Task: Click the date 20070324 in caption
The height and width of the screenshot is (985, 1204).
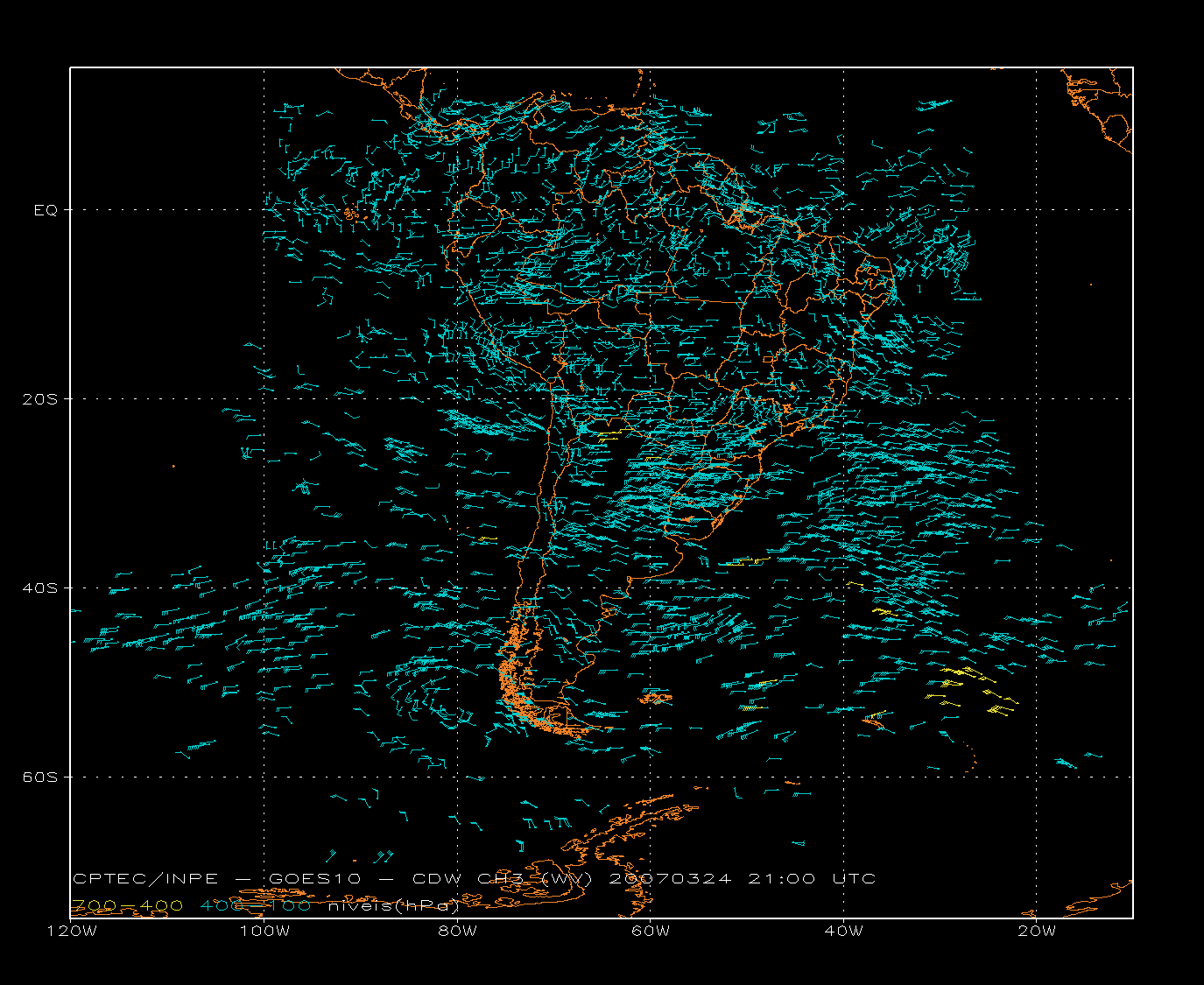Action: [x=669, y=879]
